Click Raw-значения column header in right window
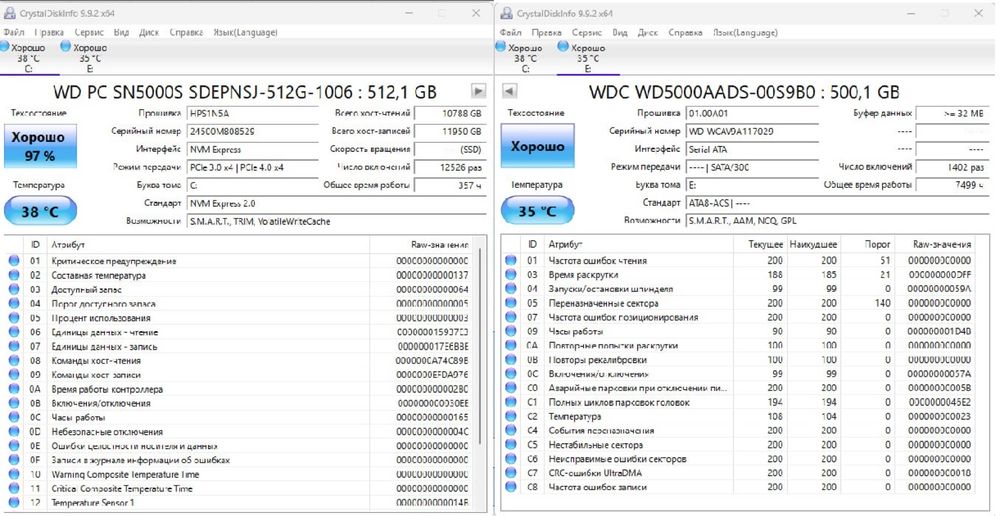1000x516 pixels. point(935,244)
